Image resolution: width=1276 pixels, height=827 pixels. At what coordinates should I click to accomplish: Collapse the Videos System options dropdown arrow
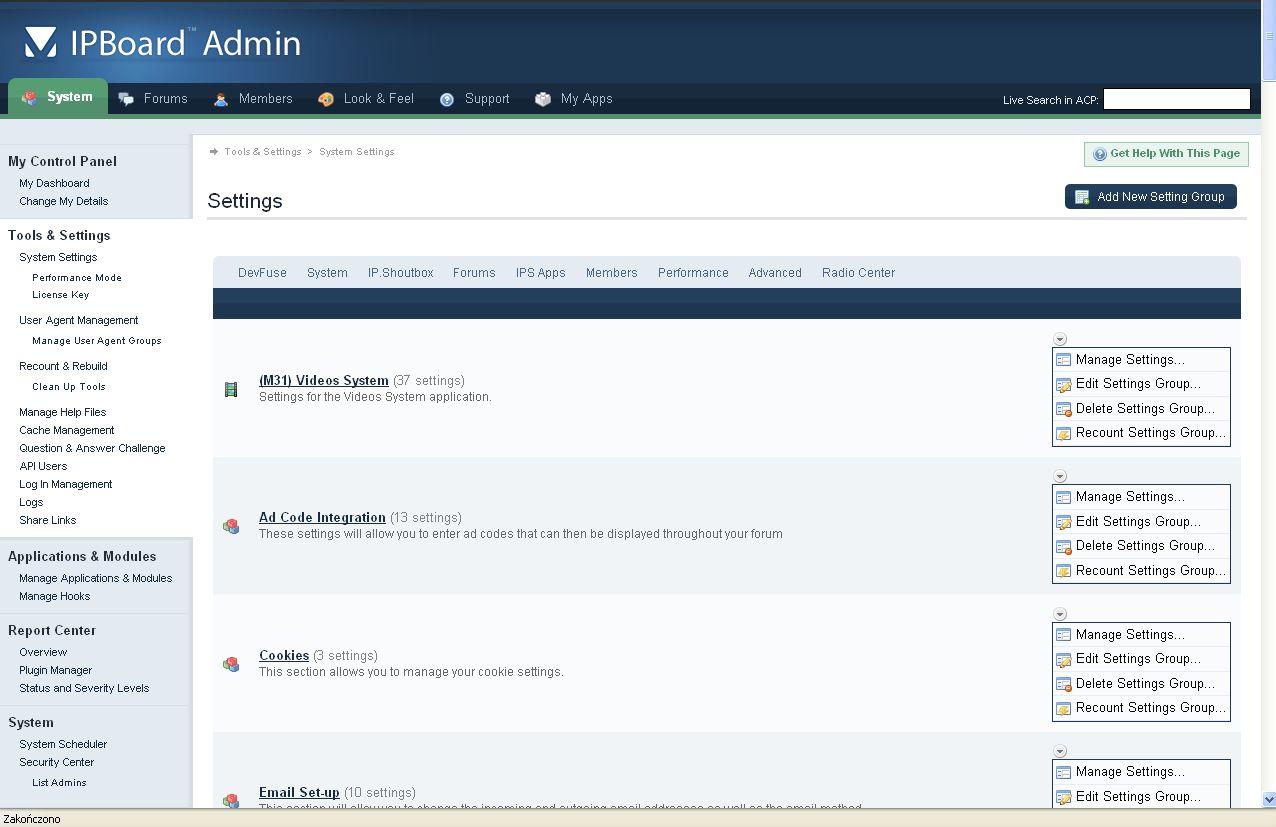(1060, 339)
